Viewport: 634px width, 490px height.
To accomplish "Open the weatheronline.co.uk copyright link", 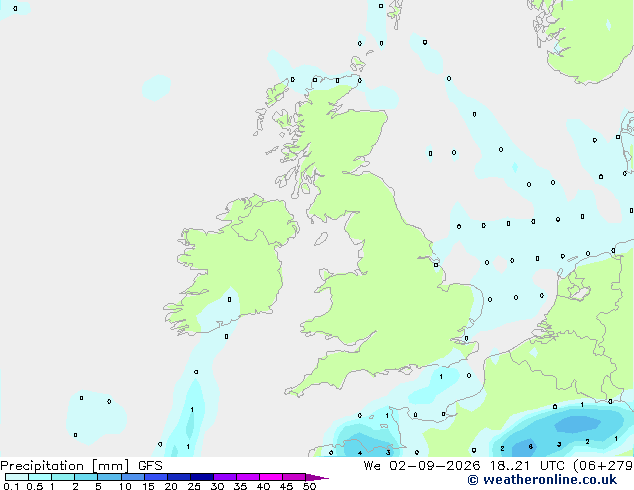I will point(542,480).
